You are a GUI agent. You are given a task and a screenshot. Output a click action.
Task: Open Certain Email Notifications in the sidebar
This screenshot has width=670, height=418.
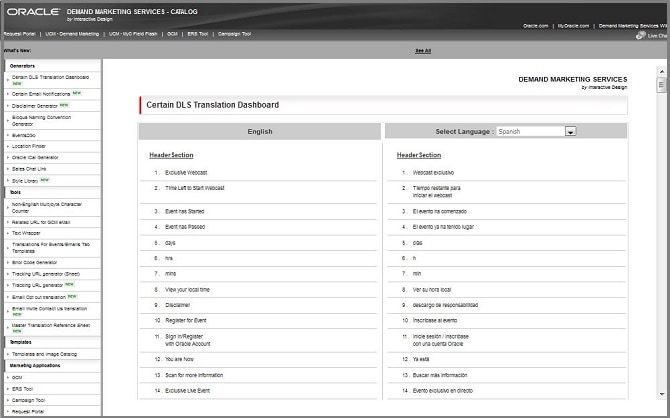point(41,94)
